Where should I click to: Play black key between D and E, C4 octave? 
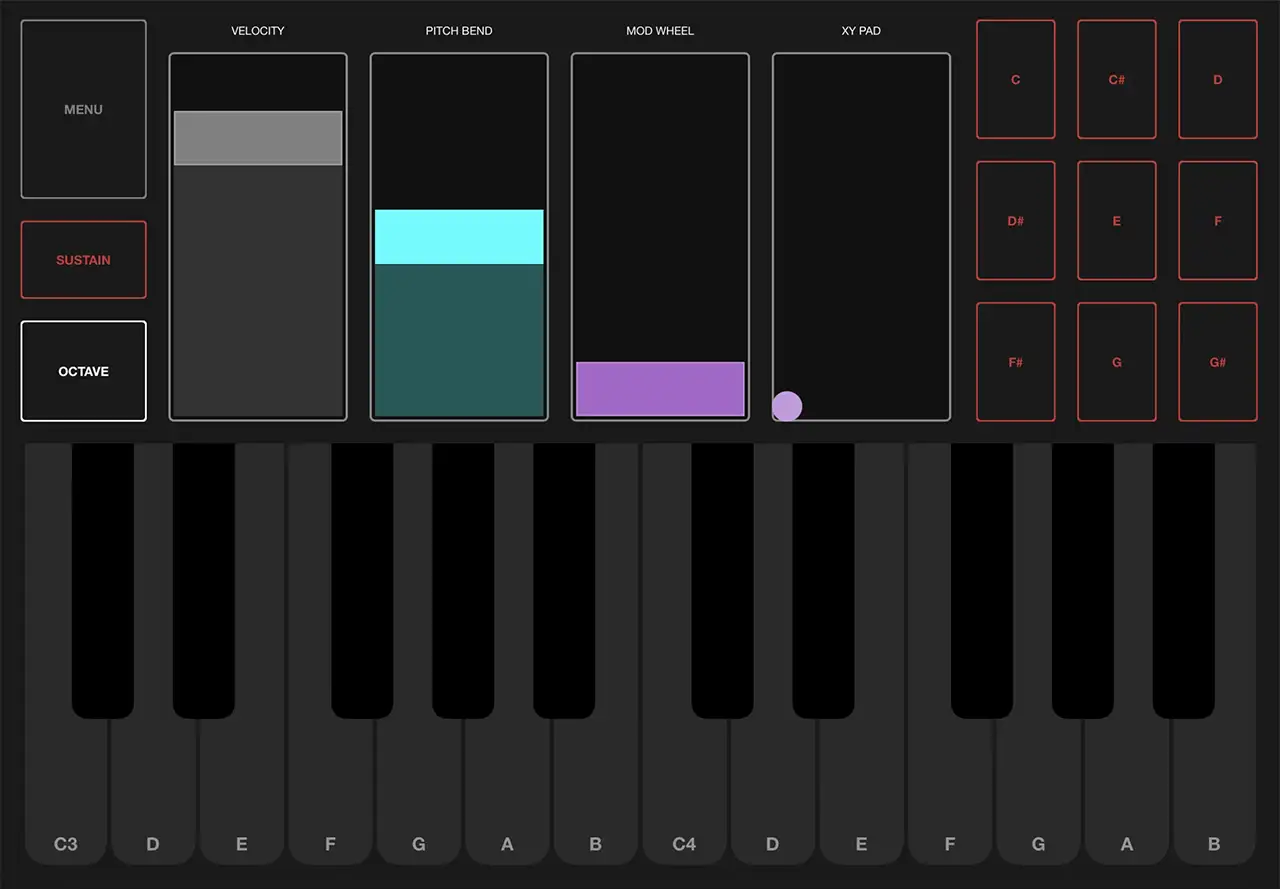click(823, 580)
